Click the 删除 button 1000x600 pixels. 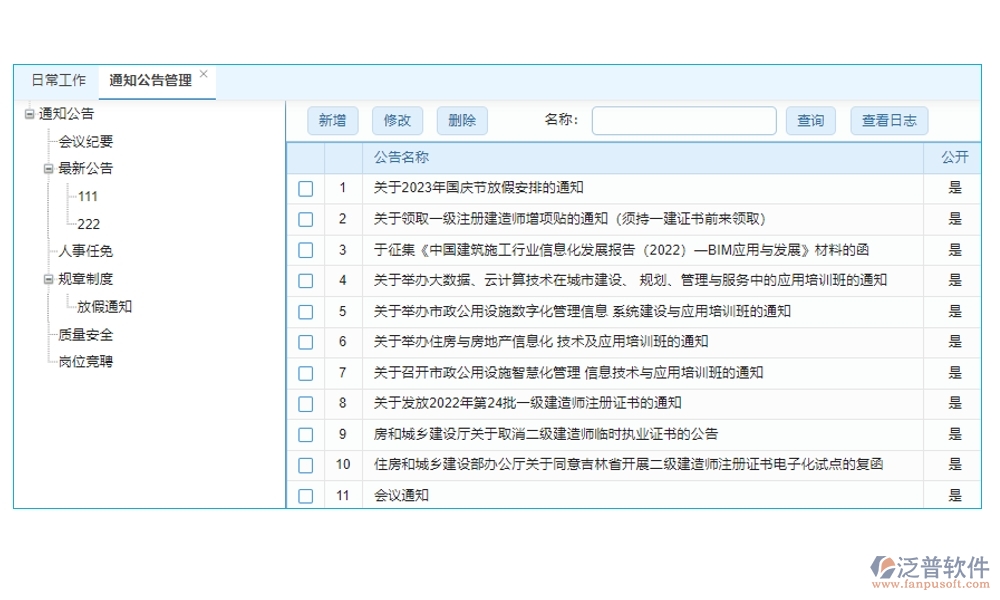pos(461,120)
